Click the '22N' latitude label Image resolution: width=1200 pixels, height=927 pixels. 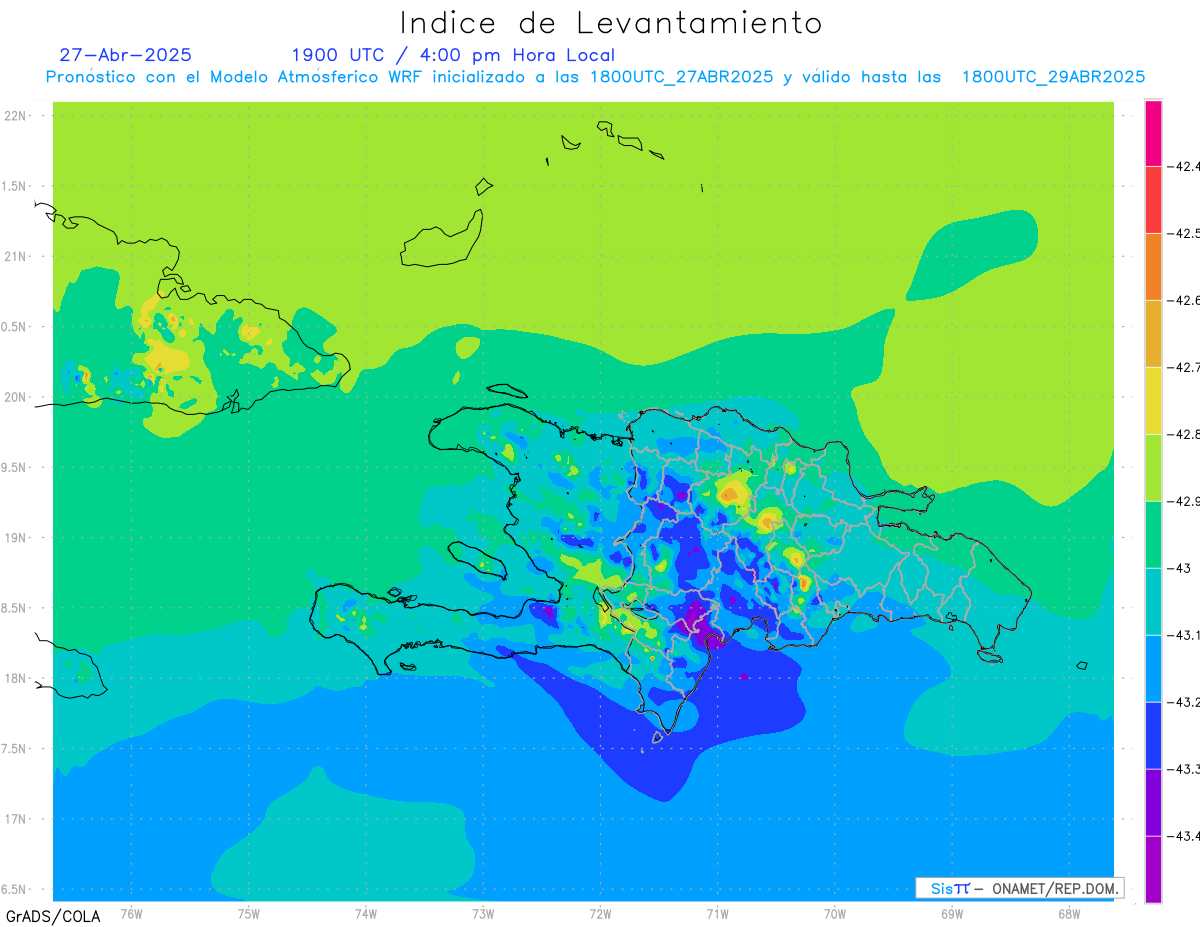click(17, 115)
